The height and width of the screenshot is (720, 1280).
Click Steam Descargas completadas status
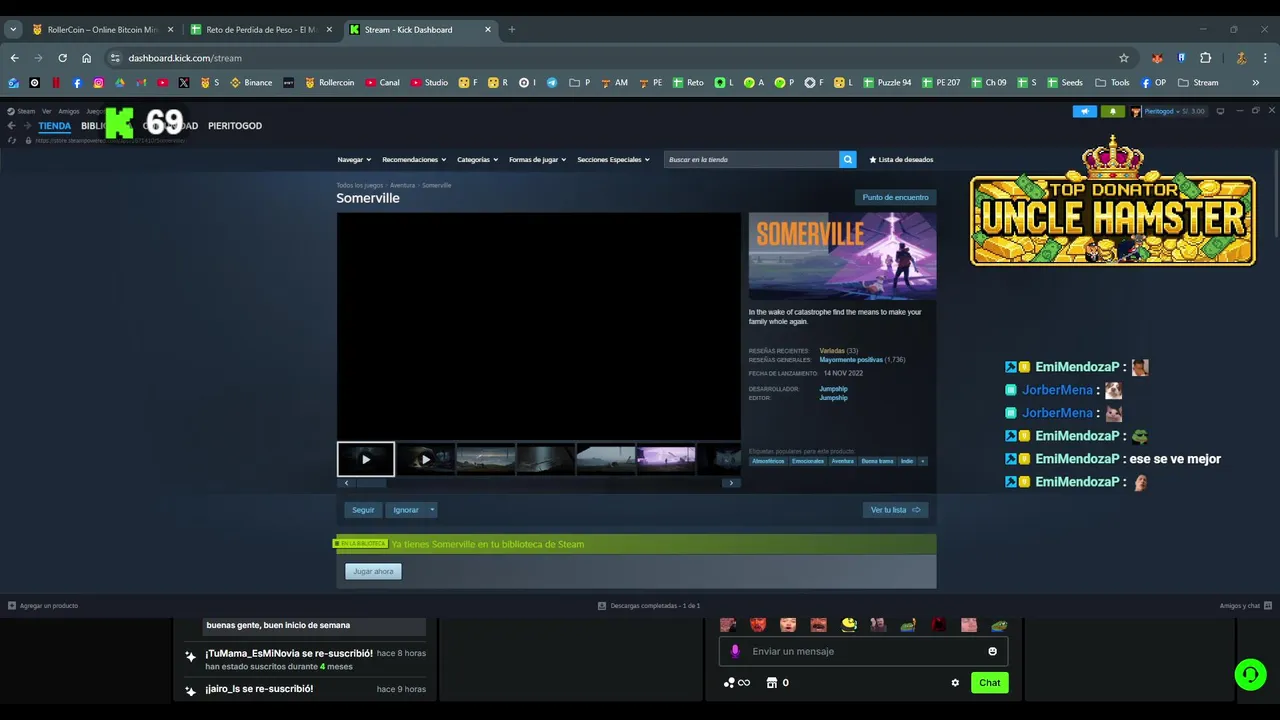pos(649,606)
